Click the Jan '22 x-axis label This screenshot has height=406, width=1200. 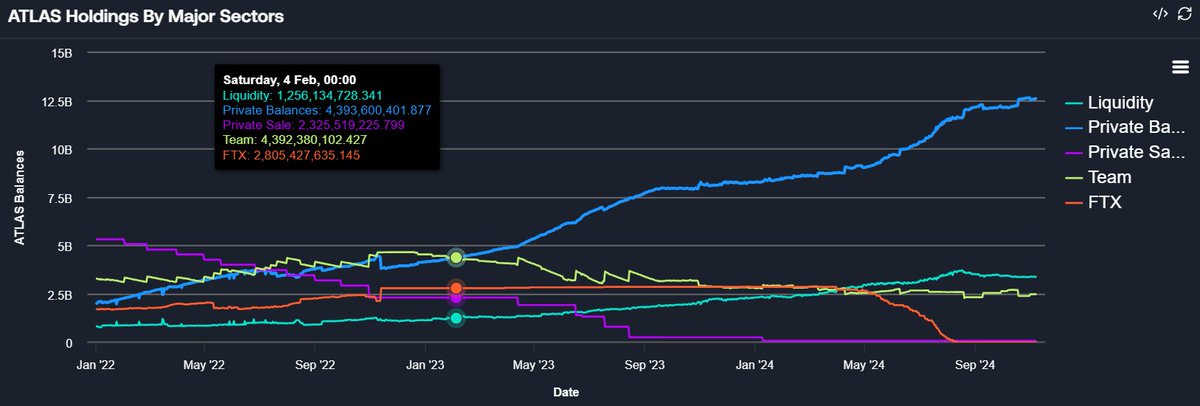pyautogui.click(x=94, y=364)
